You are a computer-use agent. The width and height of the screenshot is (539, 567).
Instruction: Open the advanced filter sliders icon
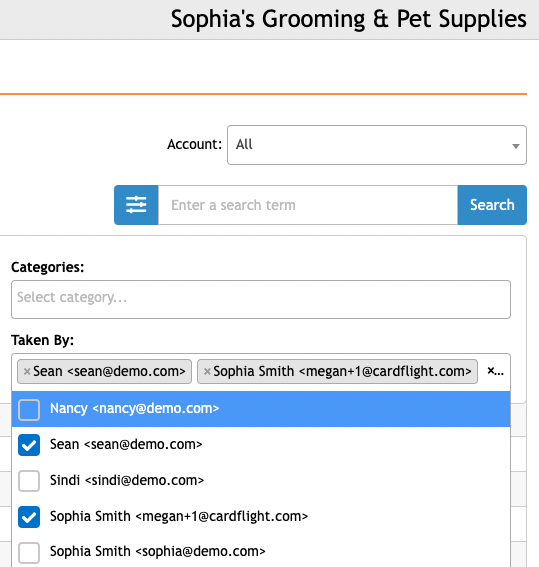(x=136, y=205)
